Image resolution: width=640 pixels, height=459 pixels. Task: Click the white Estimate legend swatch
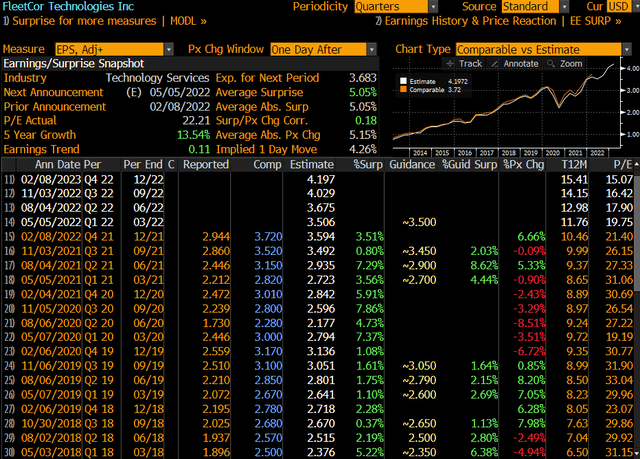403,81
